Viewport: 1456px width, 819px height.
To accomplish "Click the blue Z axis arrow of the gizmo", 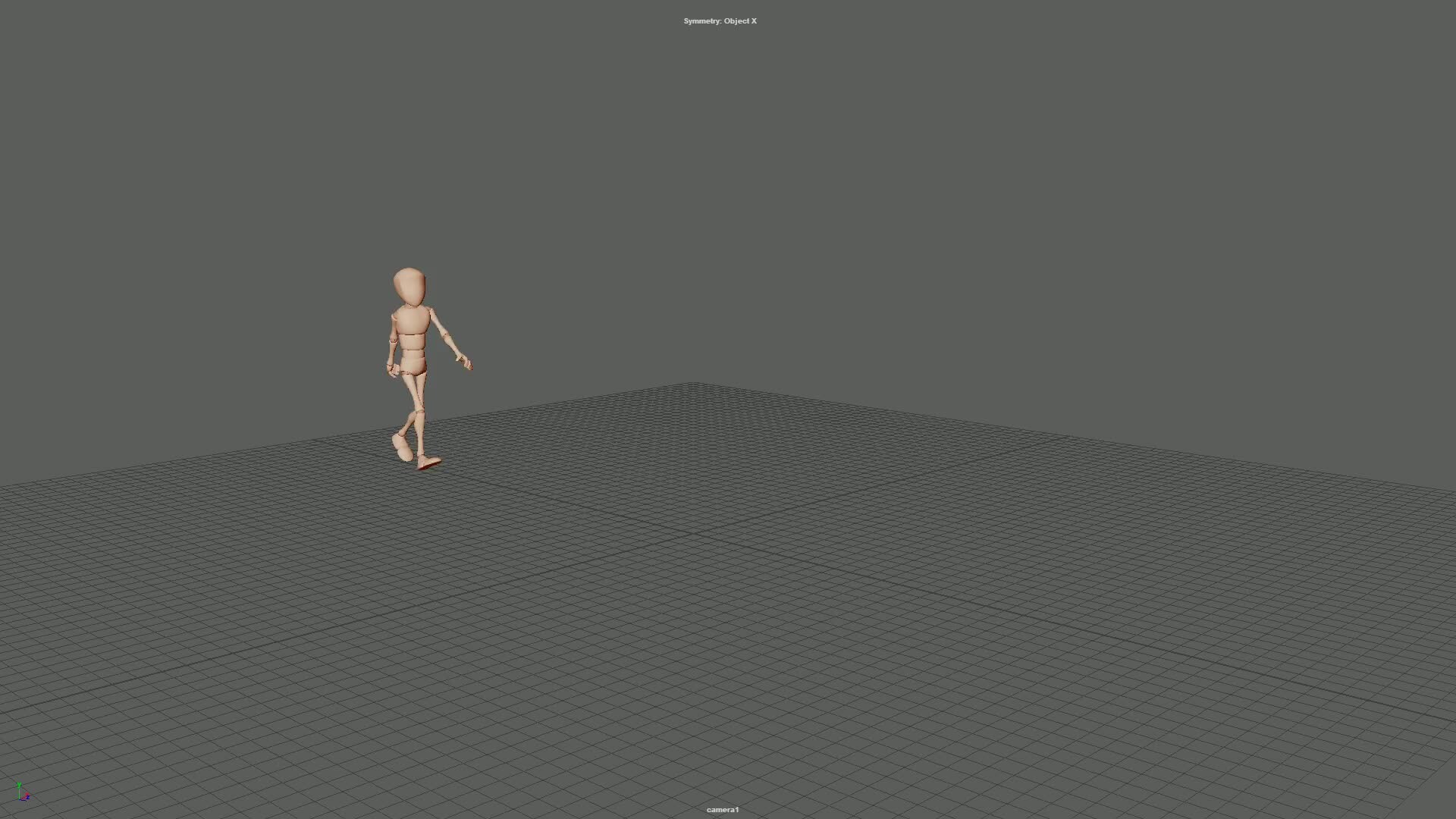I will [x=28, y=797].
